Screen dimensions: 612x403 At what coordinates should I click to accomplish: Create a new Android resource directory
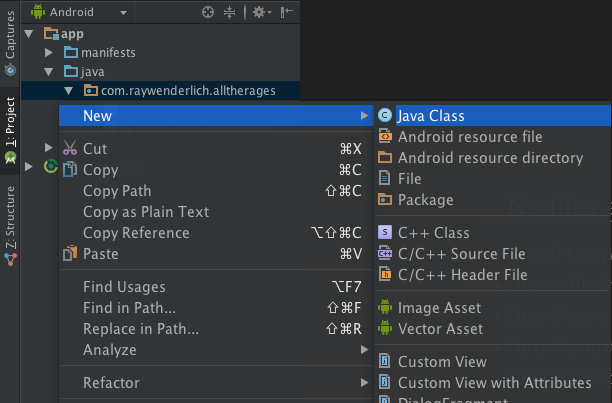tap(493, 158)
